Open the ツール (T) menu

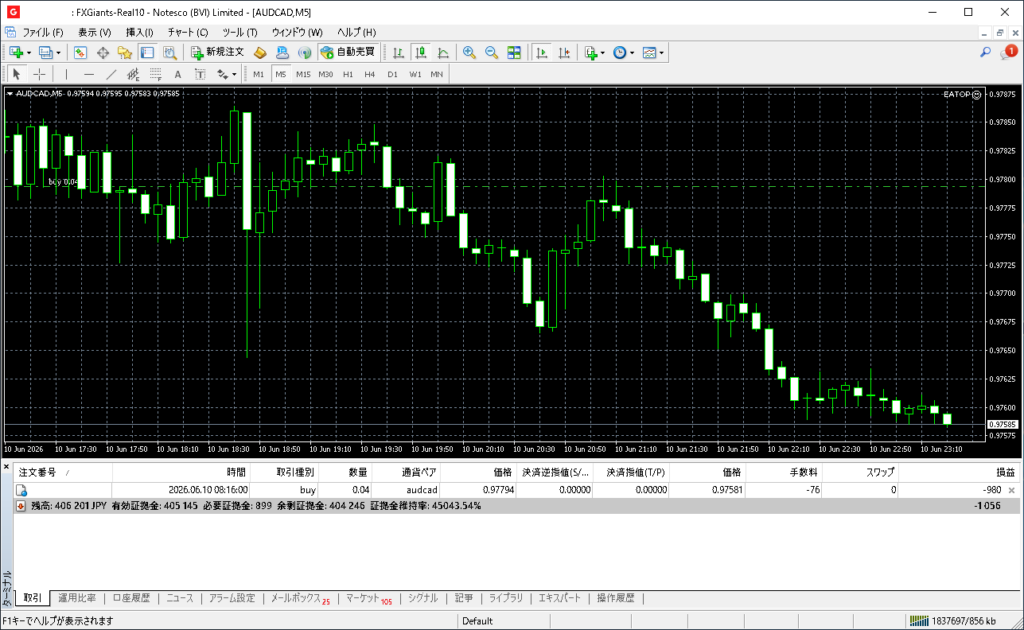pos(240,32)
